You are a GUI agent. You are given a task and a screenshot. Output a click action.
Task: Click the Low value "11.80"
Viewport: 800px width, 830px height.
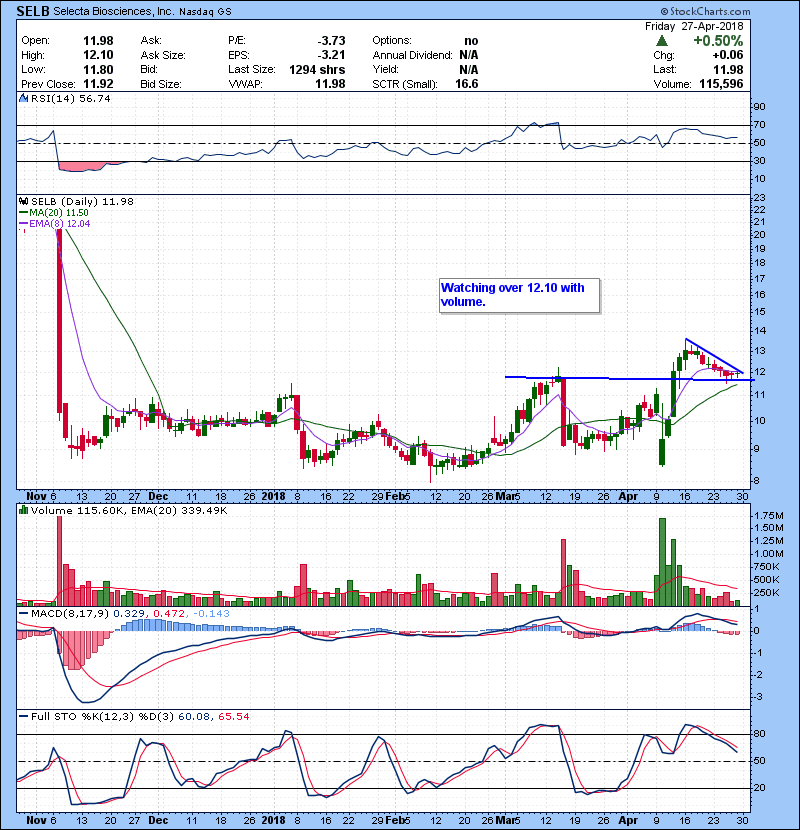(x=98, y=69)
